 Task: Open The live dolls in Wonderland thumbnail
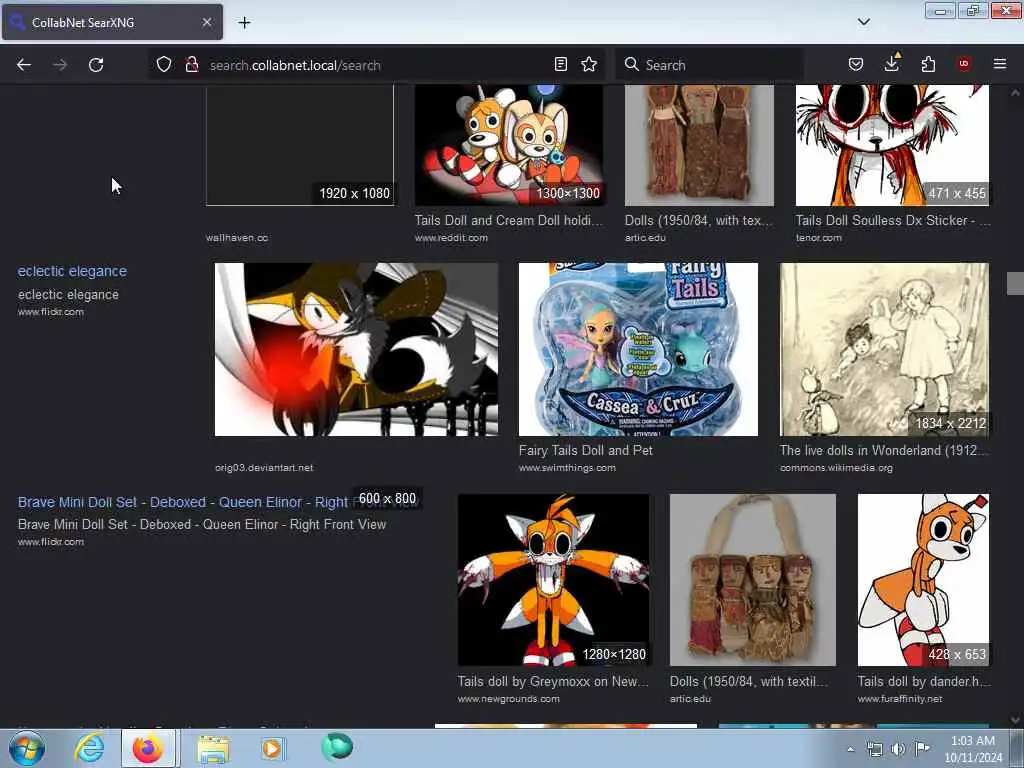coord(884,349)
